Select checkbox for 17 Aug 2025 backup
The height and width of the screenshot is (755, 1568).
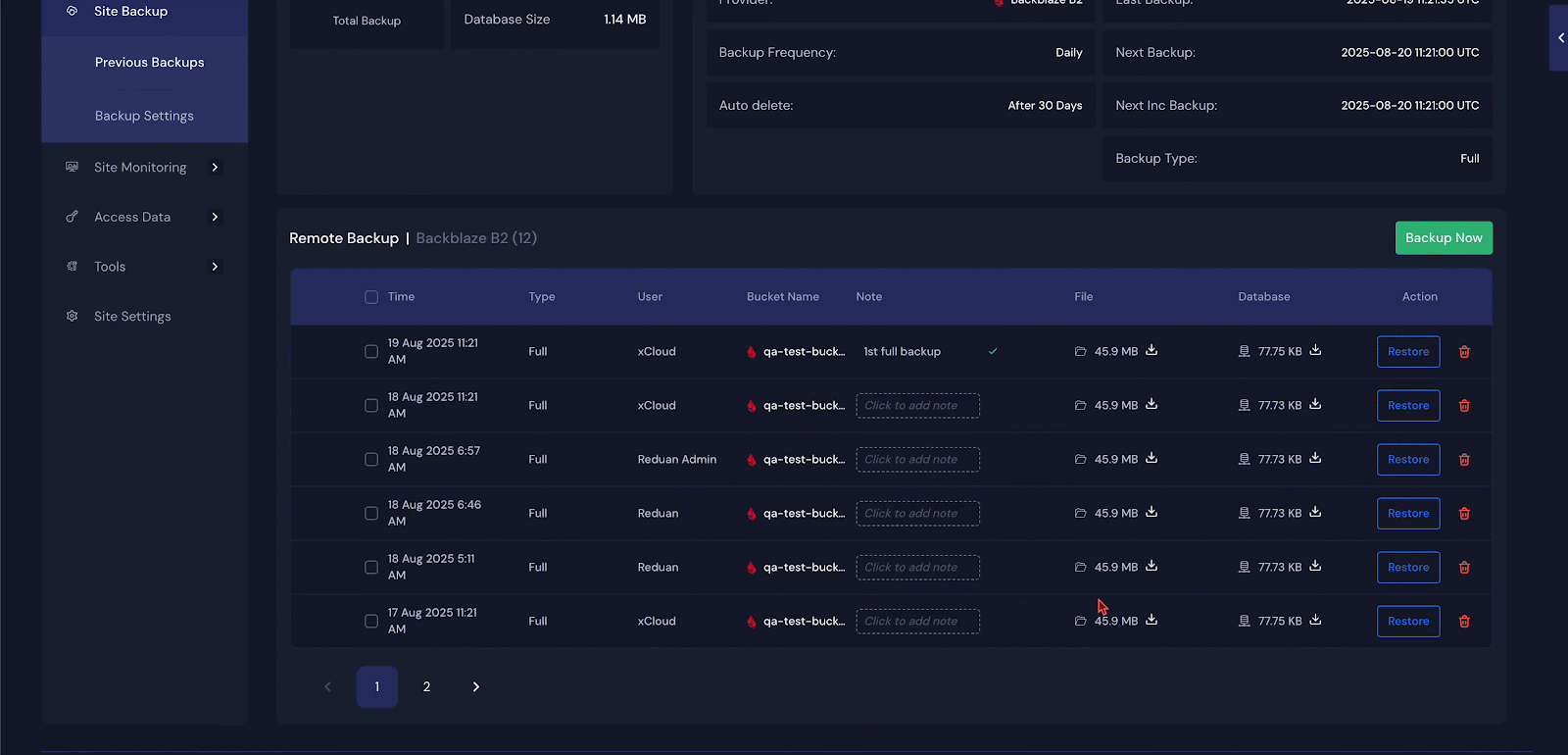(x=371, y=621)
